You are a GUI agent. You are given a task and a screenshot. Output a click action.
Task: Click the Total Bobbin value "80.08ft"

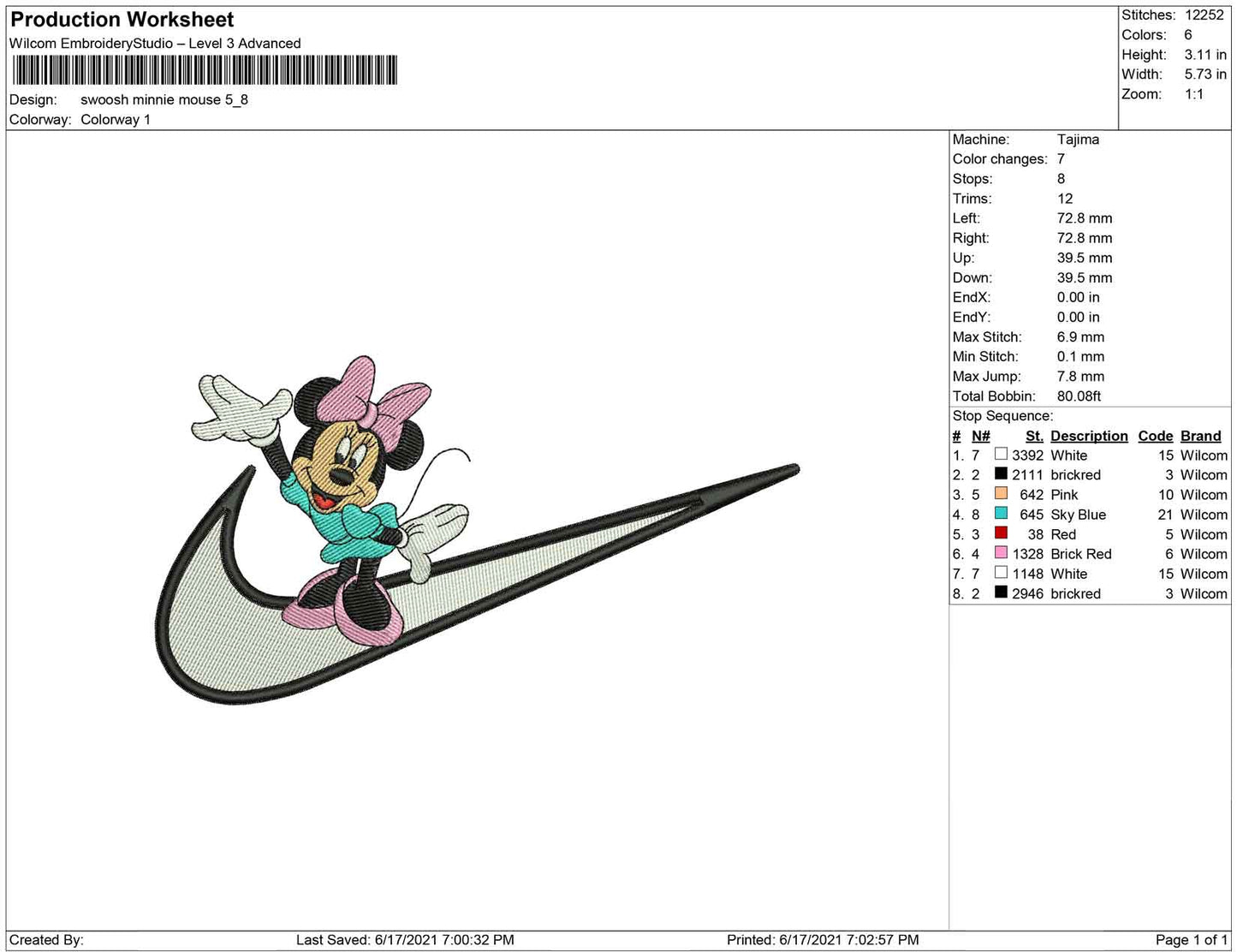1079,396
